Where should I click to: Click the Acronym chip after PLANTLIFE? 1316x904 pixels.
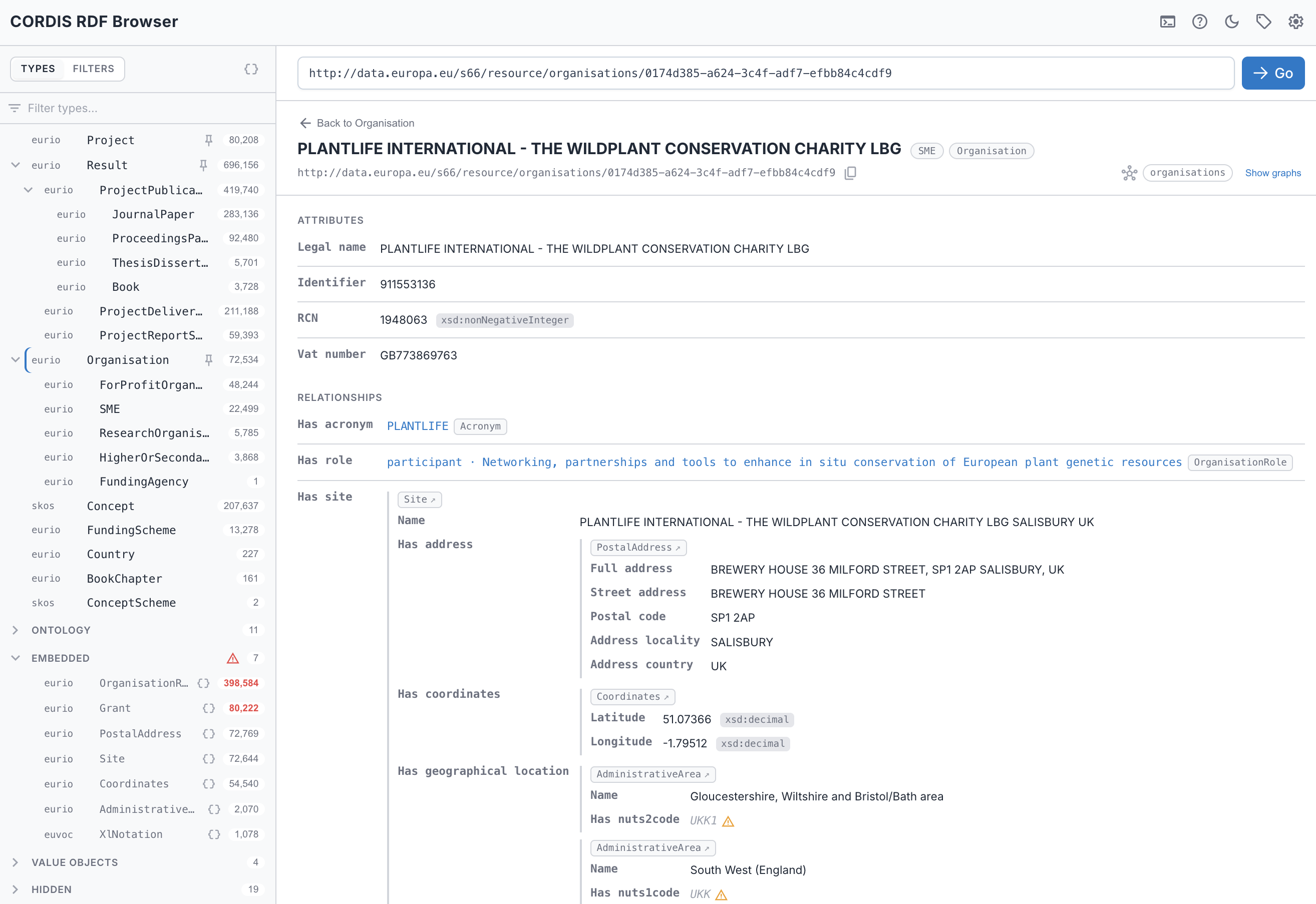pos(480,426)
